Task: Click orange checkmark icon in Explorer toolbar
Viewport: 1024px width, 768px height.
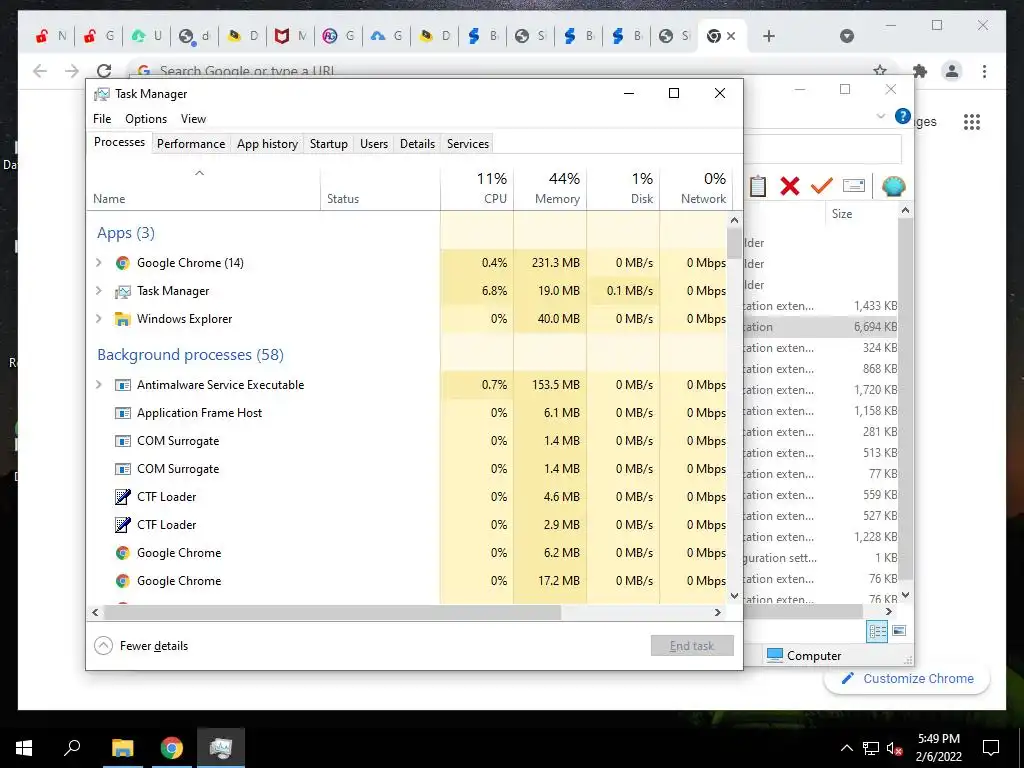Action: [x=821, y=187]
